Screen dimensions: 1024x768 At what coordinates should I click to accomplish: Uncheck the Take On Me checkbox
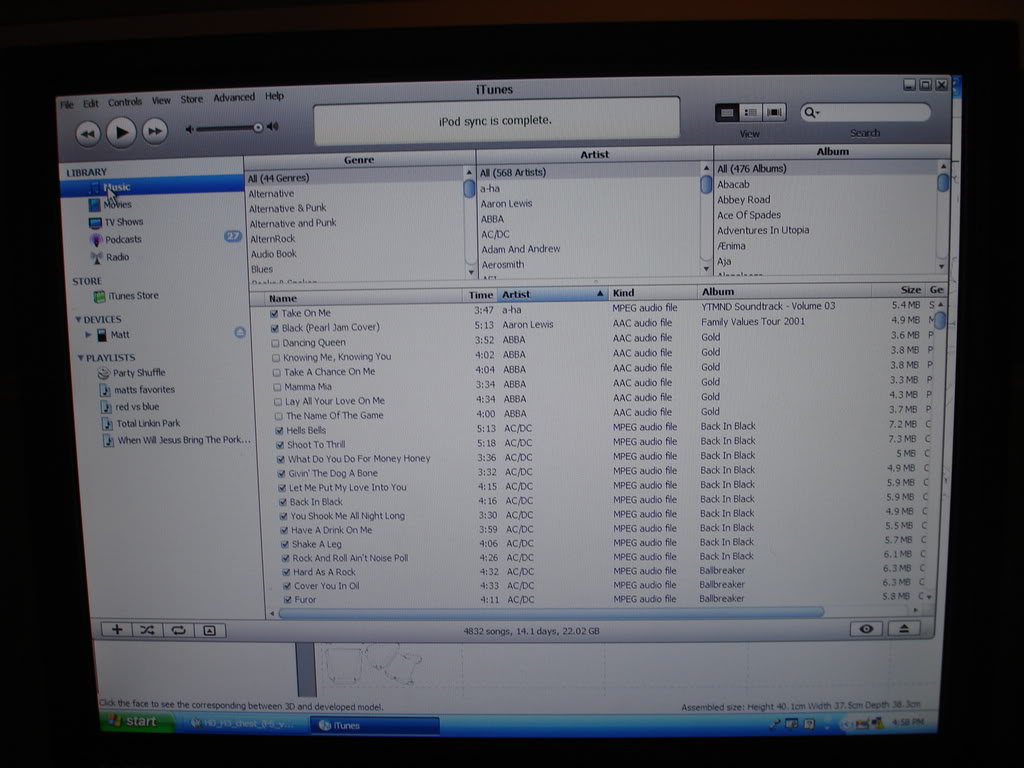pyautogui.click(x=274, y=313)
